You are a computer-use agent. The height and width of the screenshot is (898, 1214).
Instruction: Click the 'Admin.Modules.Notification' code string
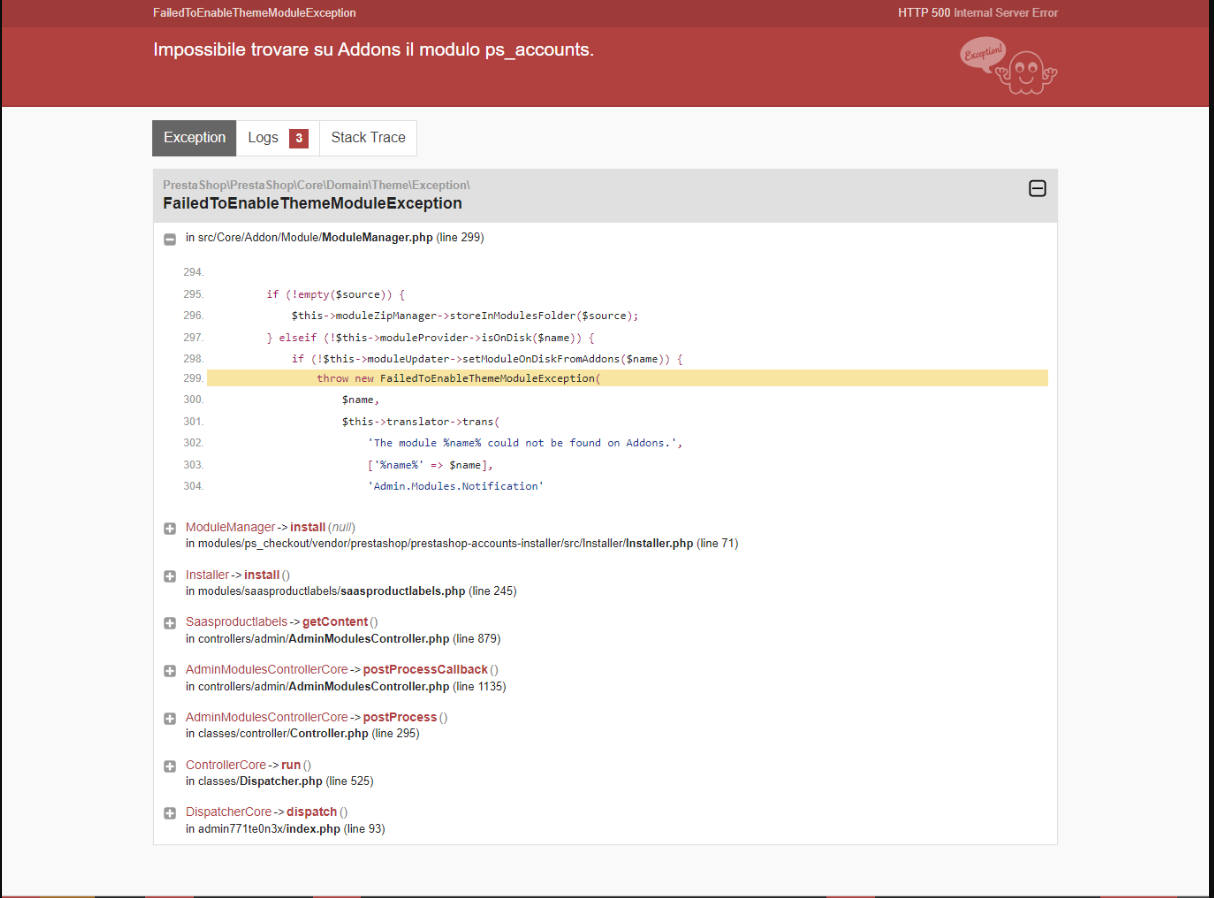(456, 486)
